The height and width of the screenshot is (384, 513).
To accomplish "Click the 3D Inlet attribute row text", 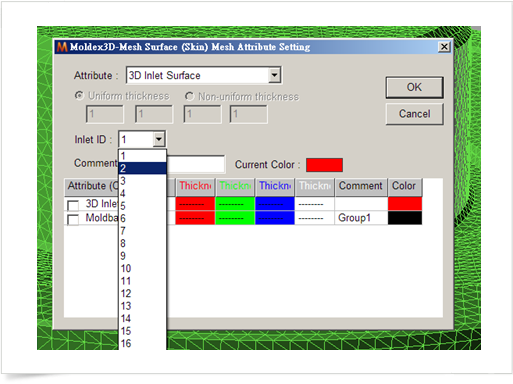I will click(102, 203).
